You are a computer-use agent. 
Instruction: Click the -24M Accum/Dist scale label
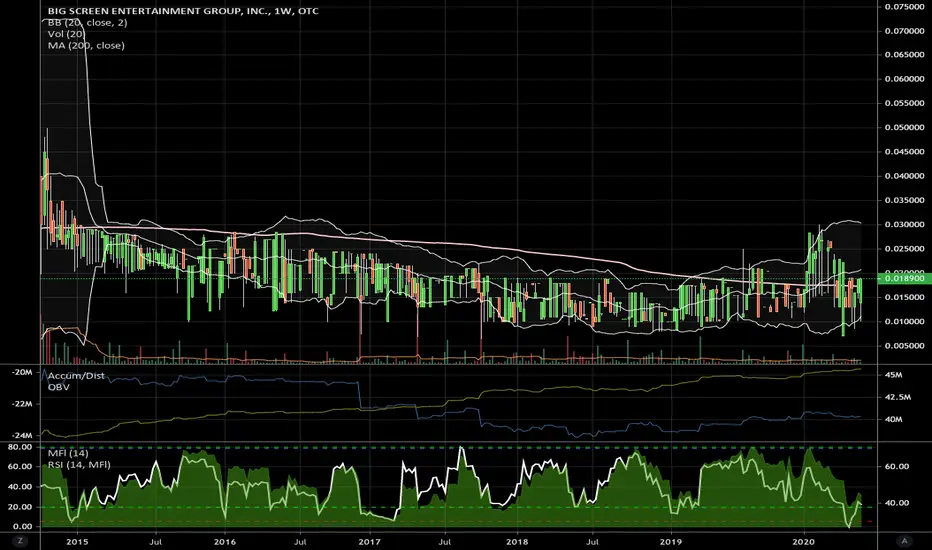pyautogui.click(x=22, y=436)
